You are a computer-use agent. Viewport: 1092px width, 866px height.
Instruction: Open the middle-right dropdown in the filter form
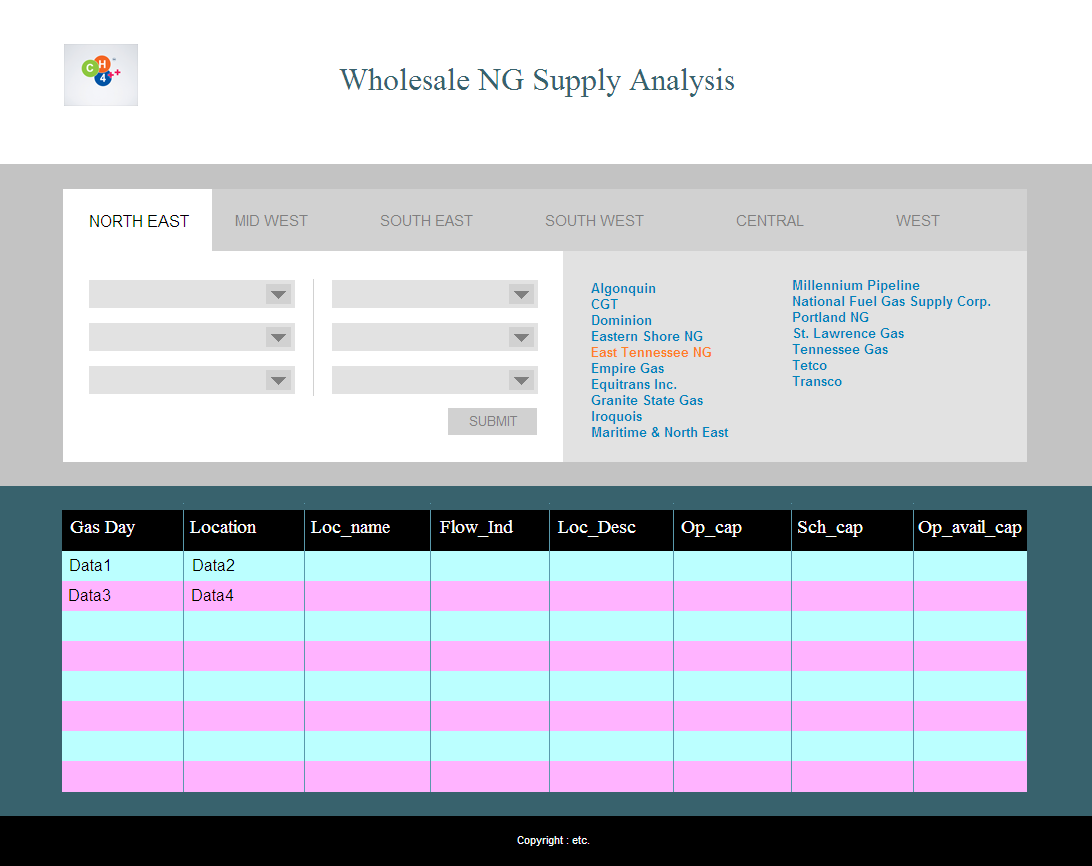[434, 337]
